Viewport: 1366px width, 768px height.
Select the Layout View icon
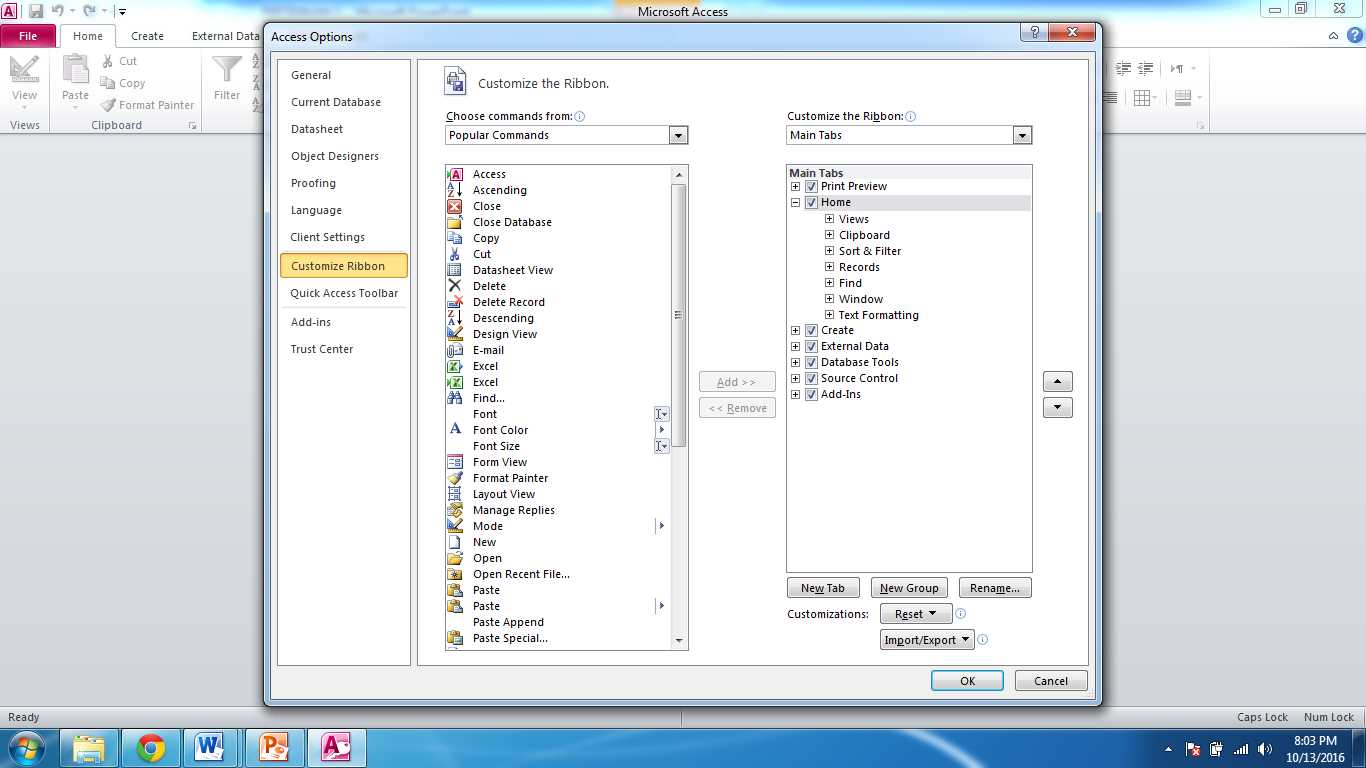coord(455,494)
